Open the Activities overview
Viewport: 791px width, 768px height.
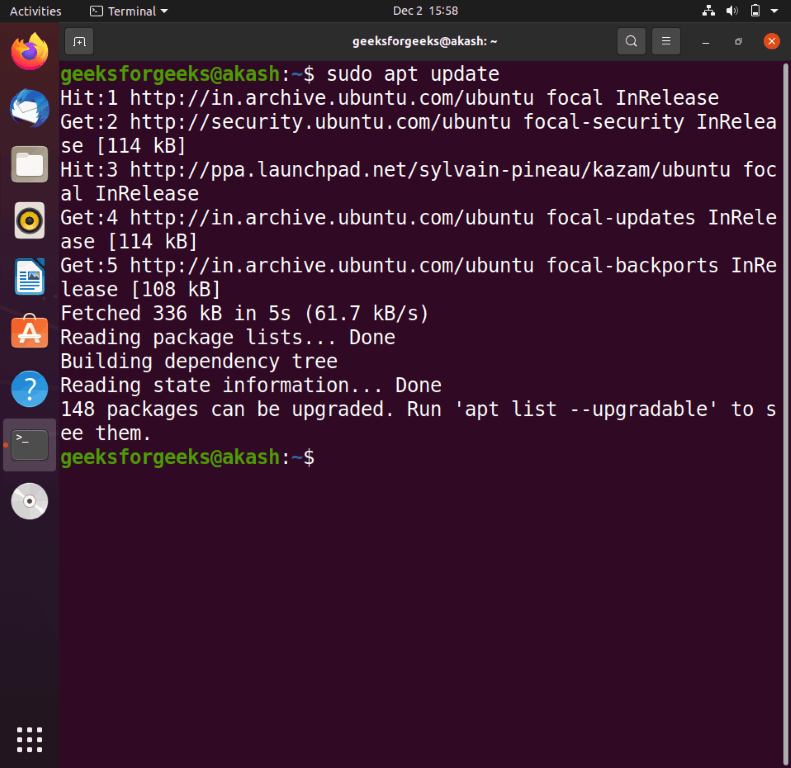[x=35, y=11]
